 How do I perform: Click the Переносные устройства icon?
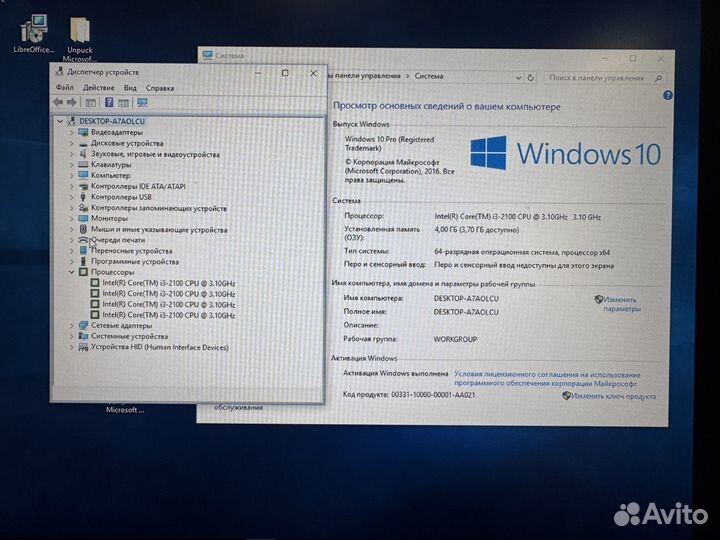(83, 251)
